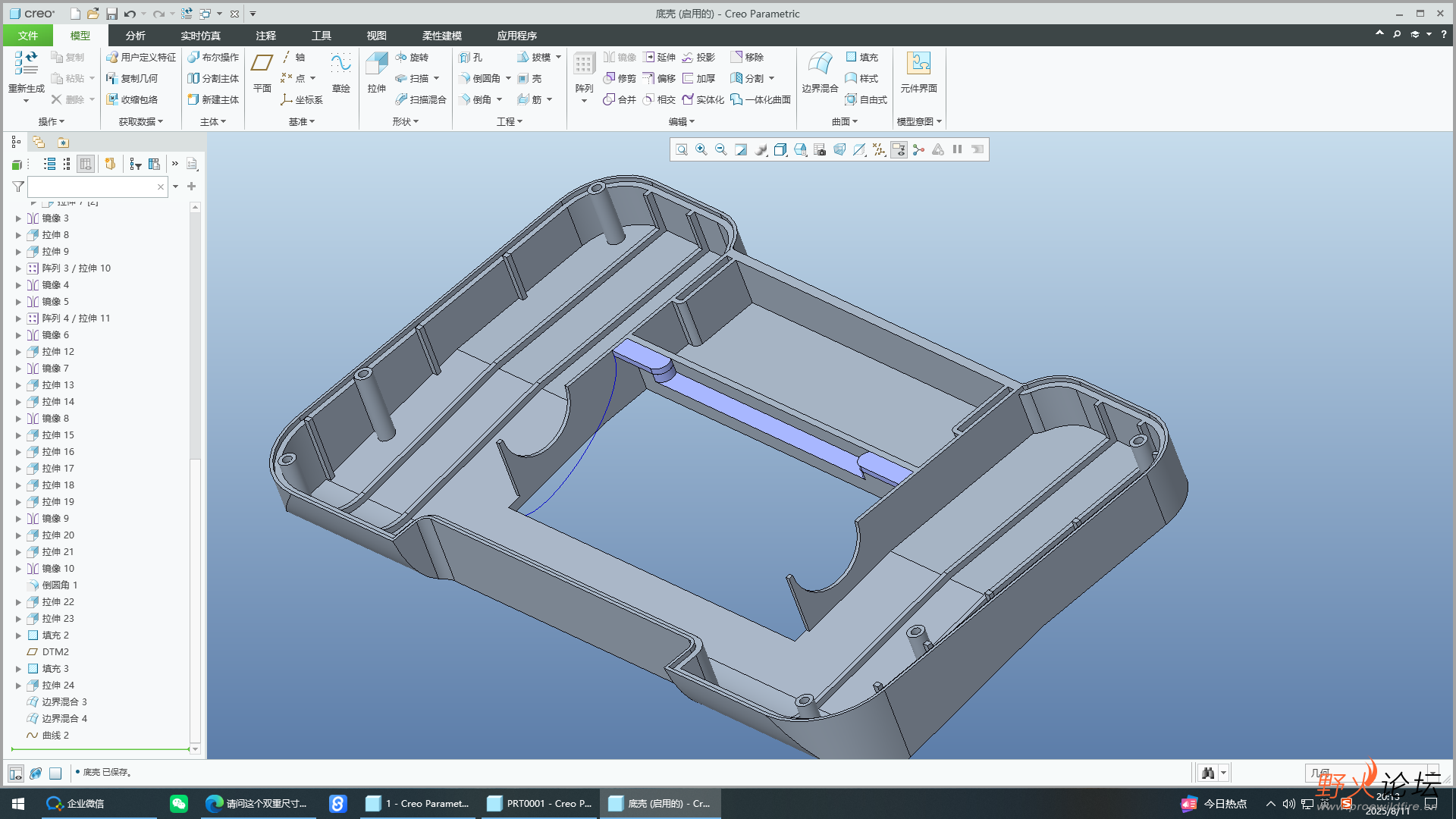This screenshot has height=819, width=1456.
Task: Click the Zoom Out icon
Action: point(721,150)
